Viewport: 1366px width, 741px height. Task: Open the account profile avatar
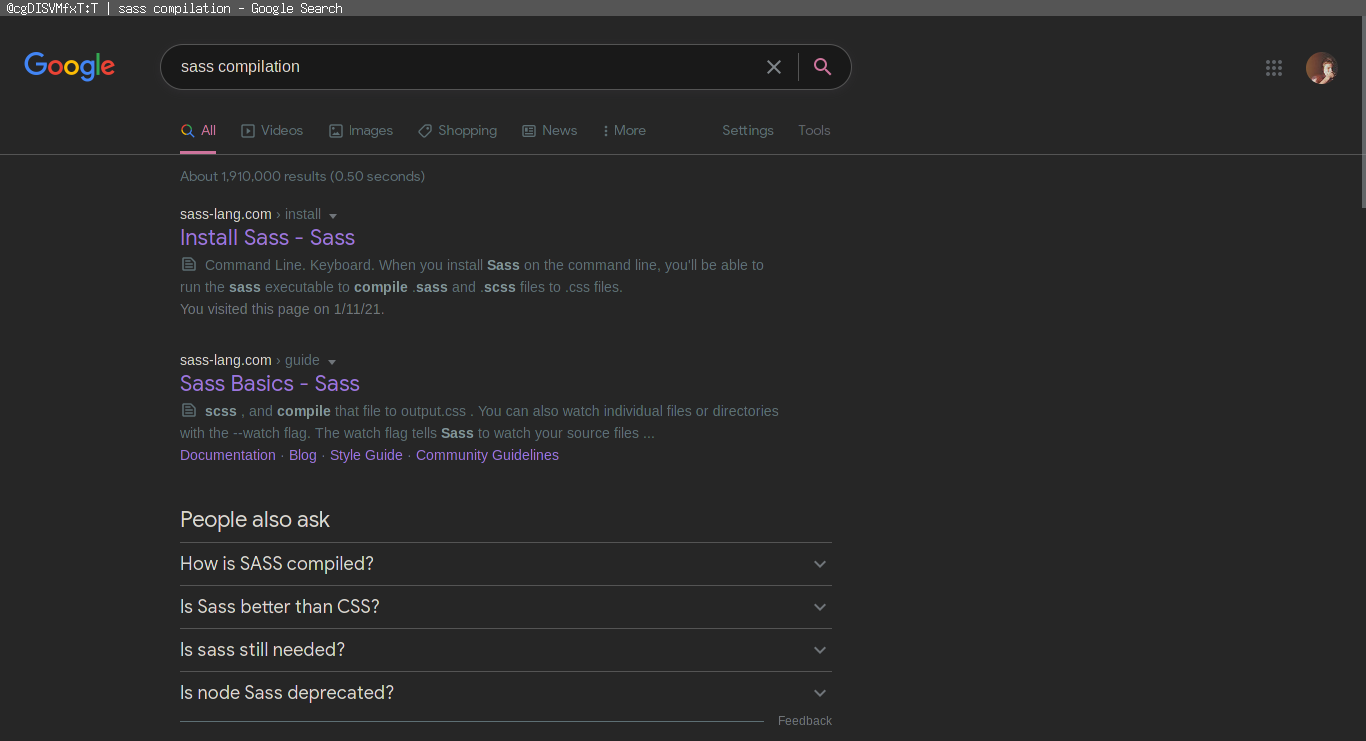tap(1321, 68)
